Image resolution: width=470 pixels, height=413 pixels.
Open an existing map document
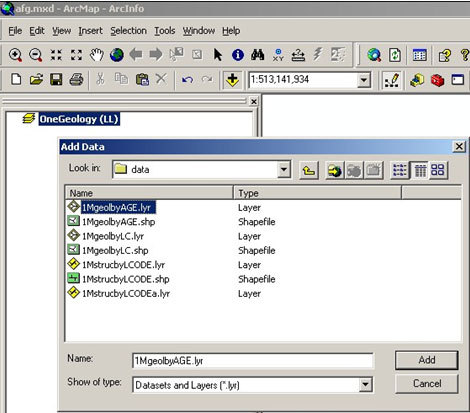click(x=36, y=80)
